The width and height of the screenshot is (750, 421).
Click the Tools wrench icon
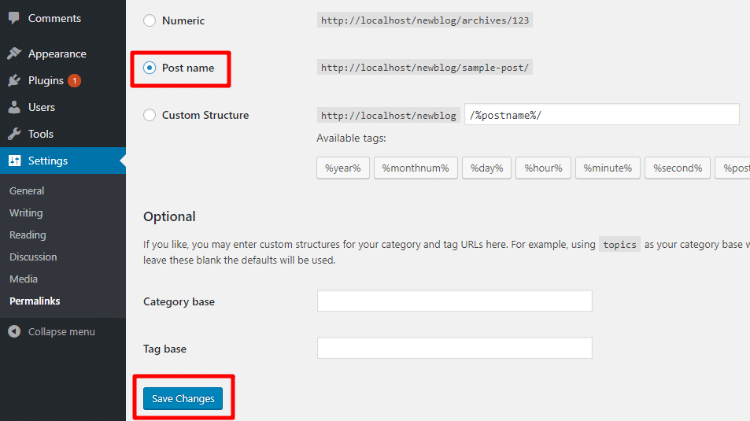14,134
